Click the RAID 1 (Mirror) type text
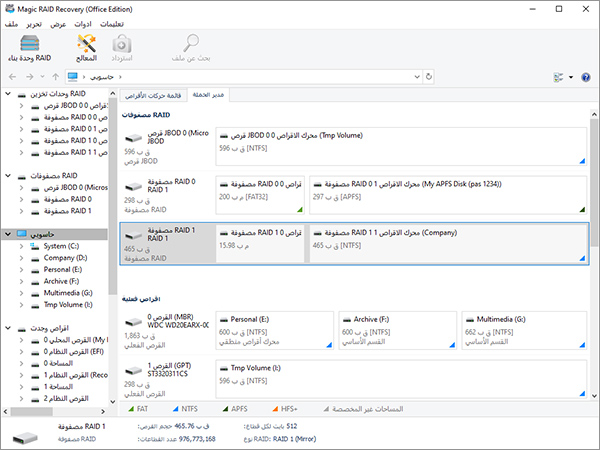Screen dimensions: 600x450 click(x=294, y=439)
